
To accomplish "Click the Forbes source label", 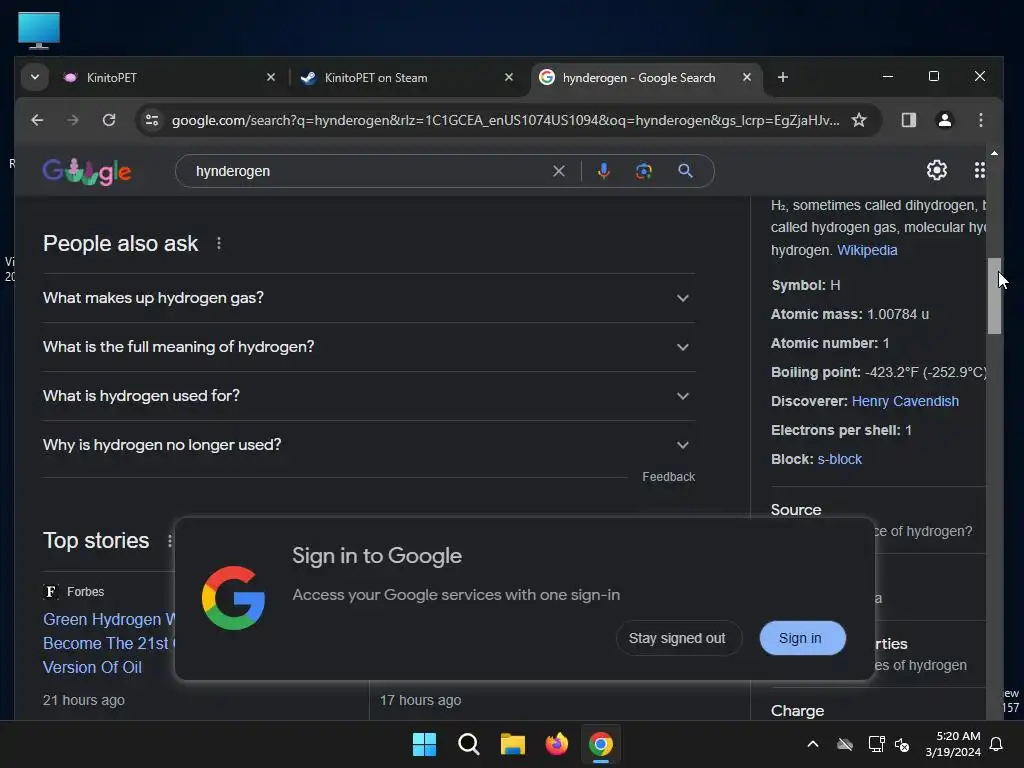I will pos(86,592).
